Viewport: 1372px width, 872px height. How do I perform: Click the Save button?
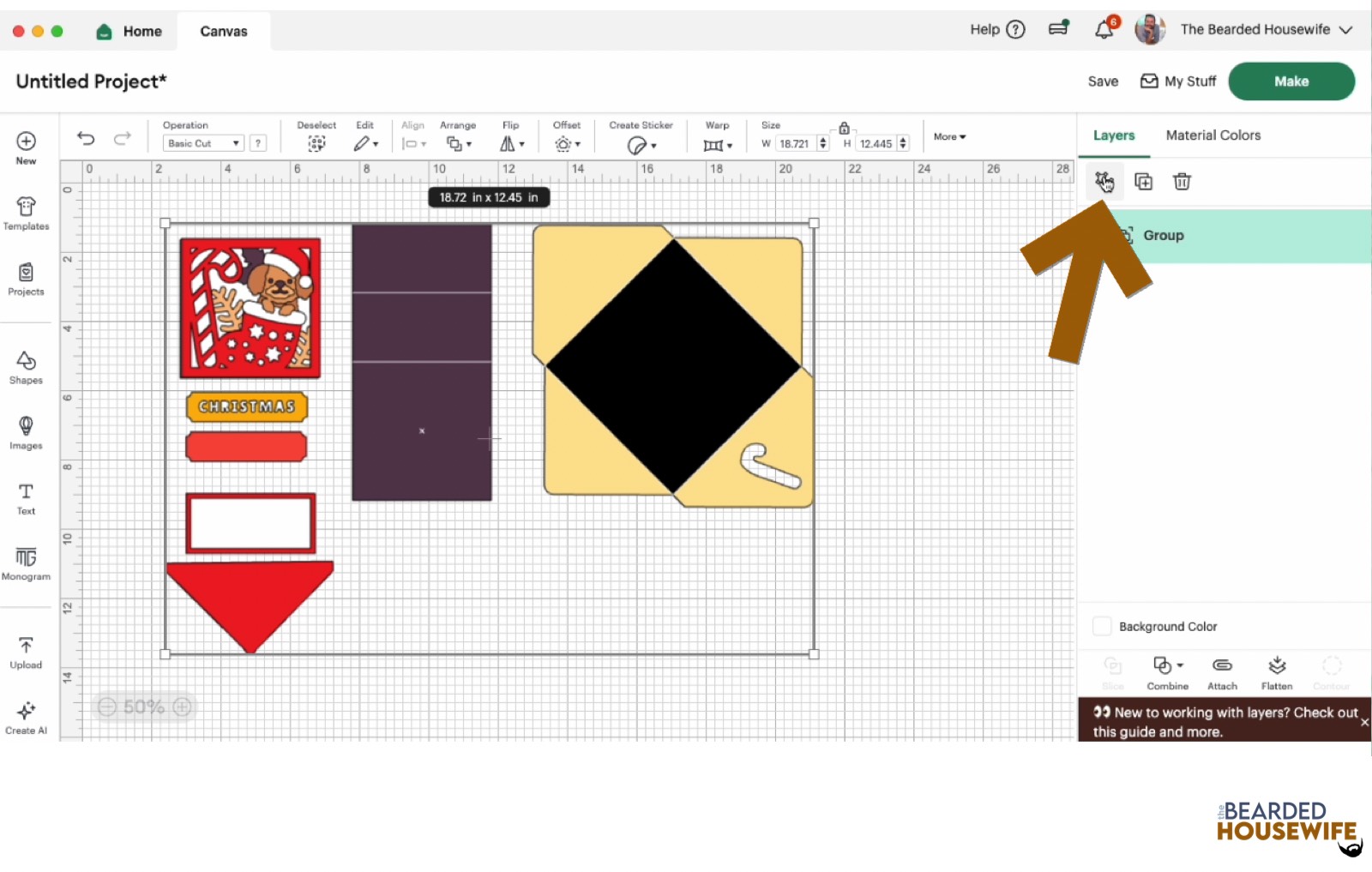point(1102,81)
